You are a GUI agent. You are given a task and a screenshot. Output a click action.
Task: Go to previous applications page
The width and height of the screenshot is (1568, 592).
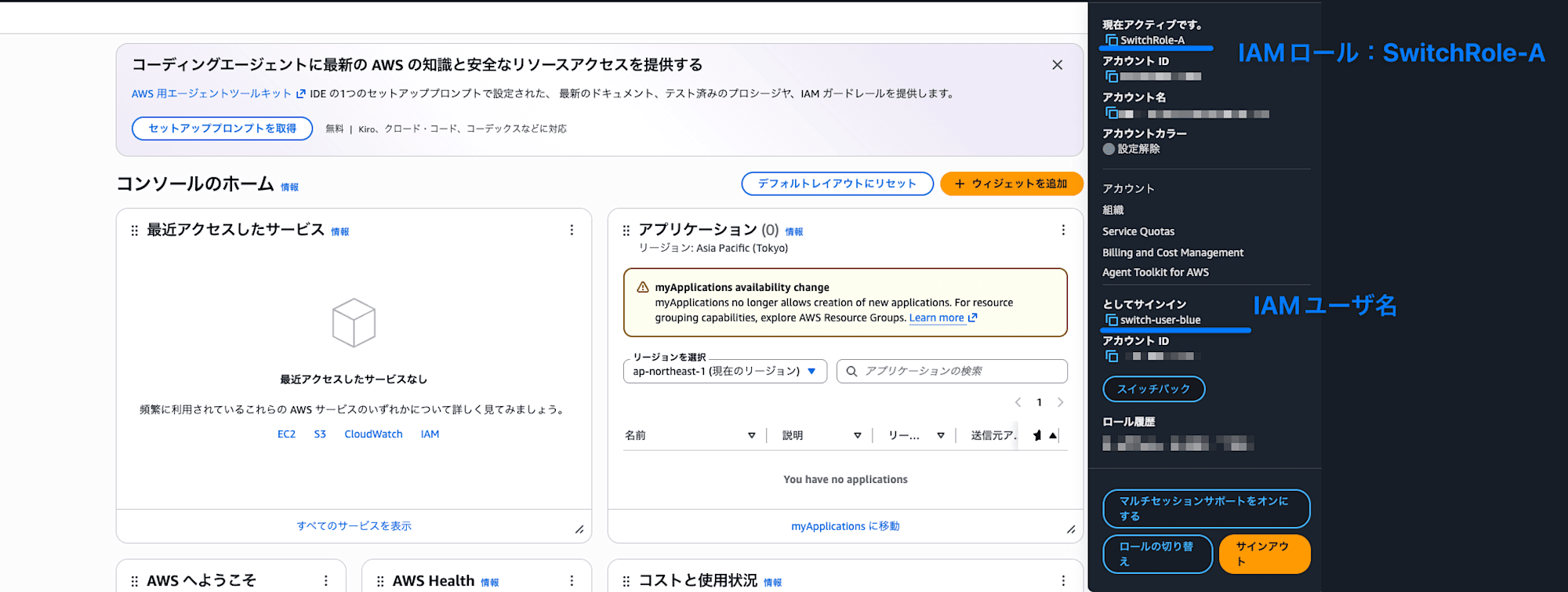coord(1018,402)
